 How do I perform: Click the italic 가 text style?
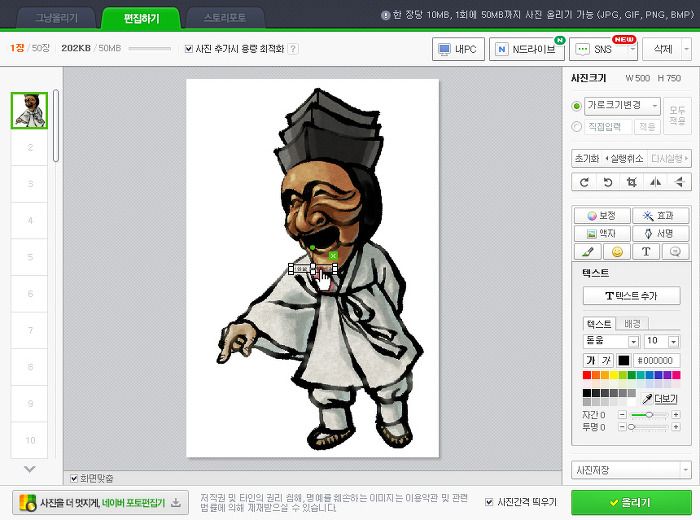[x=606, y=360]
